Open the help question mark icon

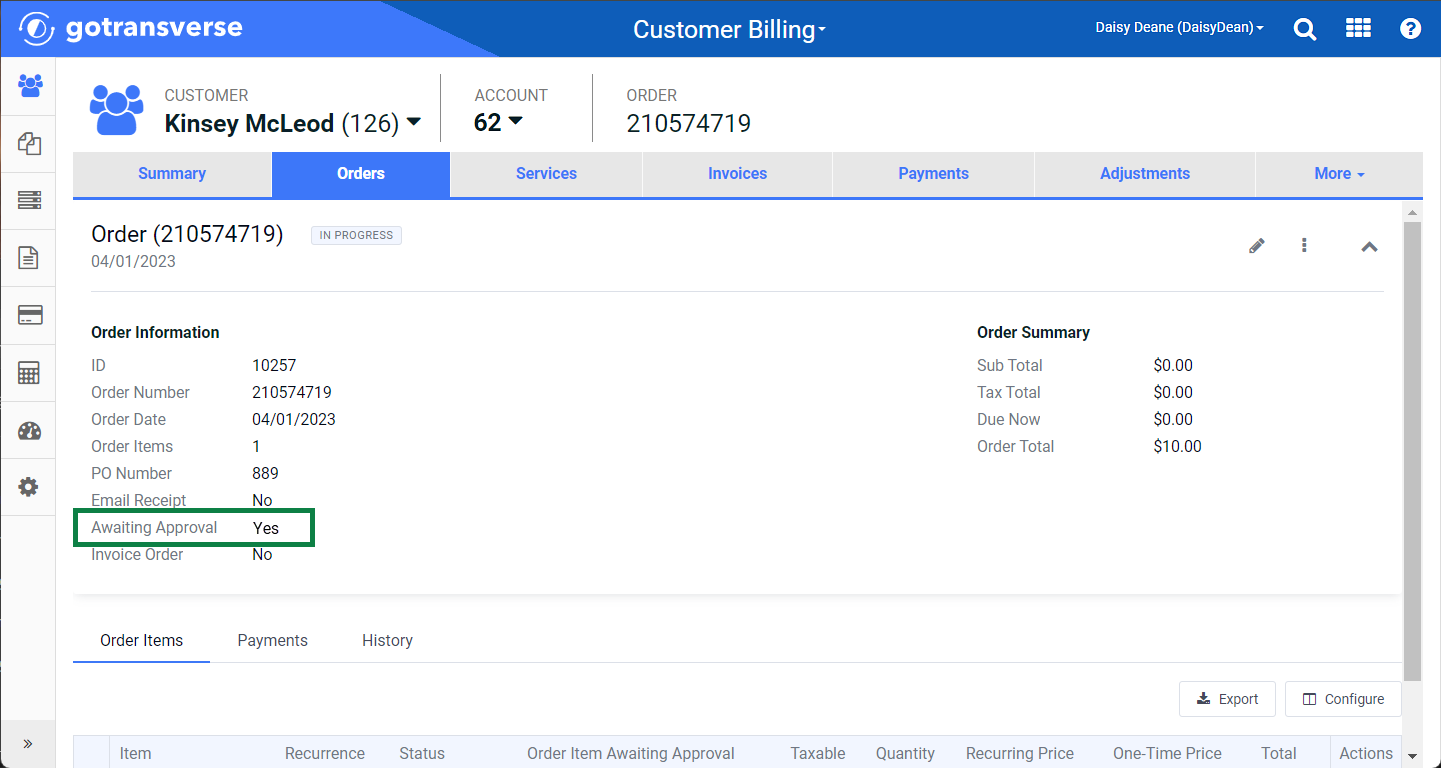(1411, 29)
